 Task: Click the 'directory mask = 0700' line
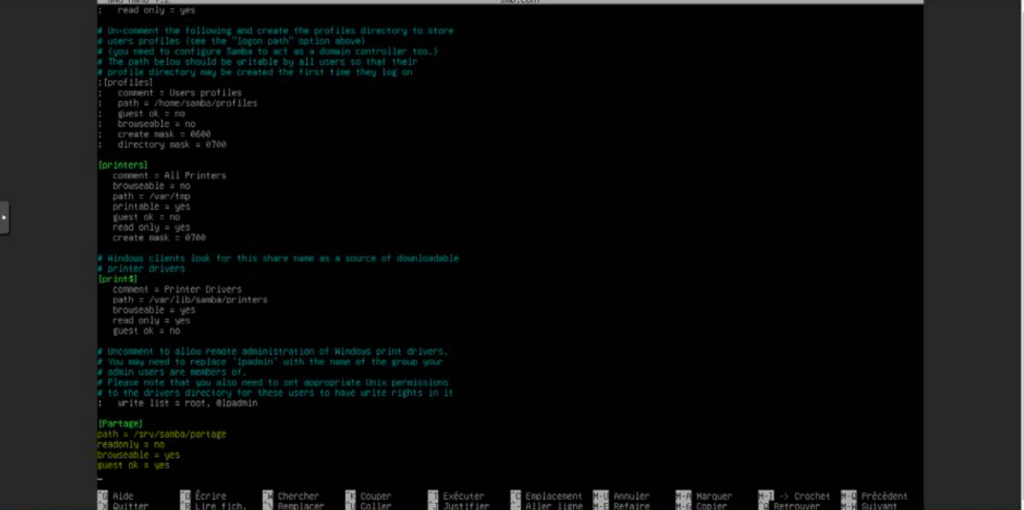coord(172,144)
